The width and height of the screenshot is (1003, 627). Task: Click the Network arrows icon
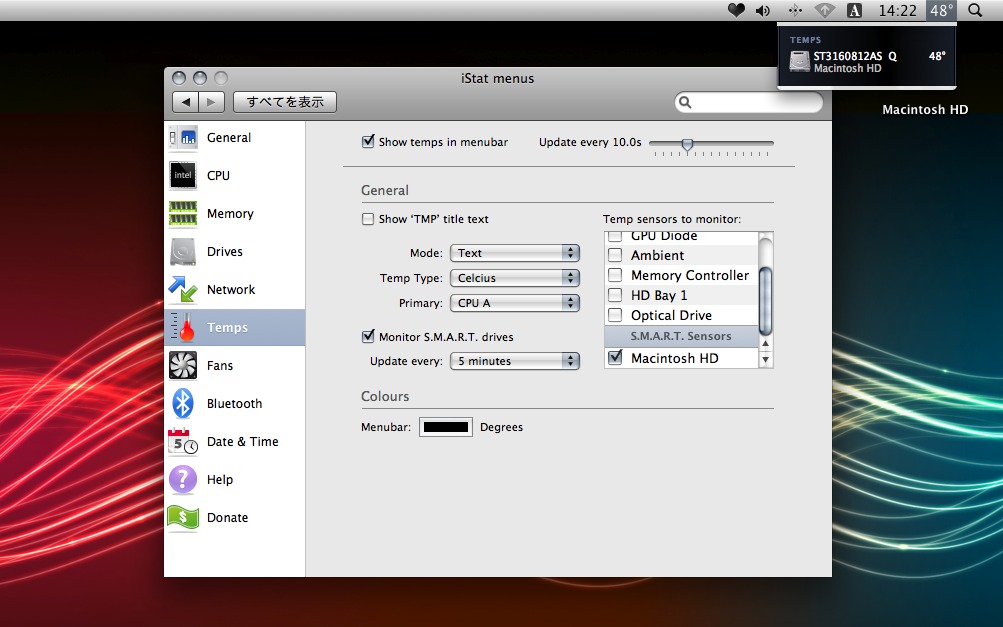tap(183, 289)
